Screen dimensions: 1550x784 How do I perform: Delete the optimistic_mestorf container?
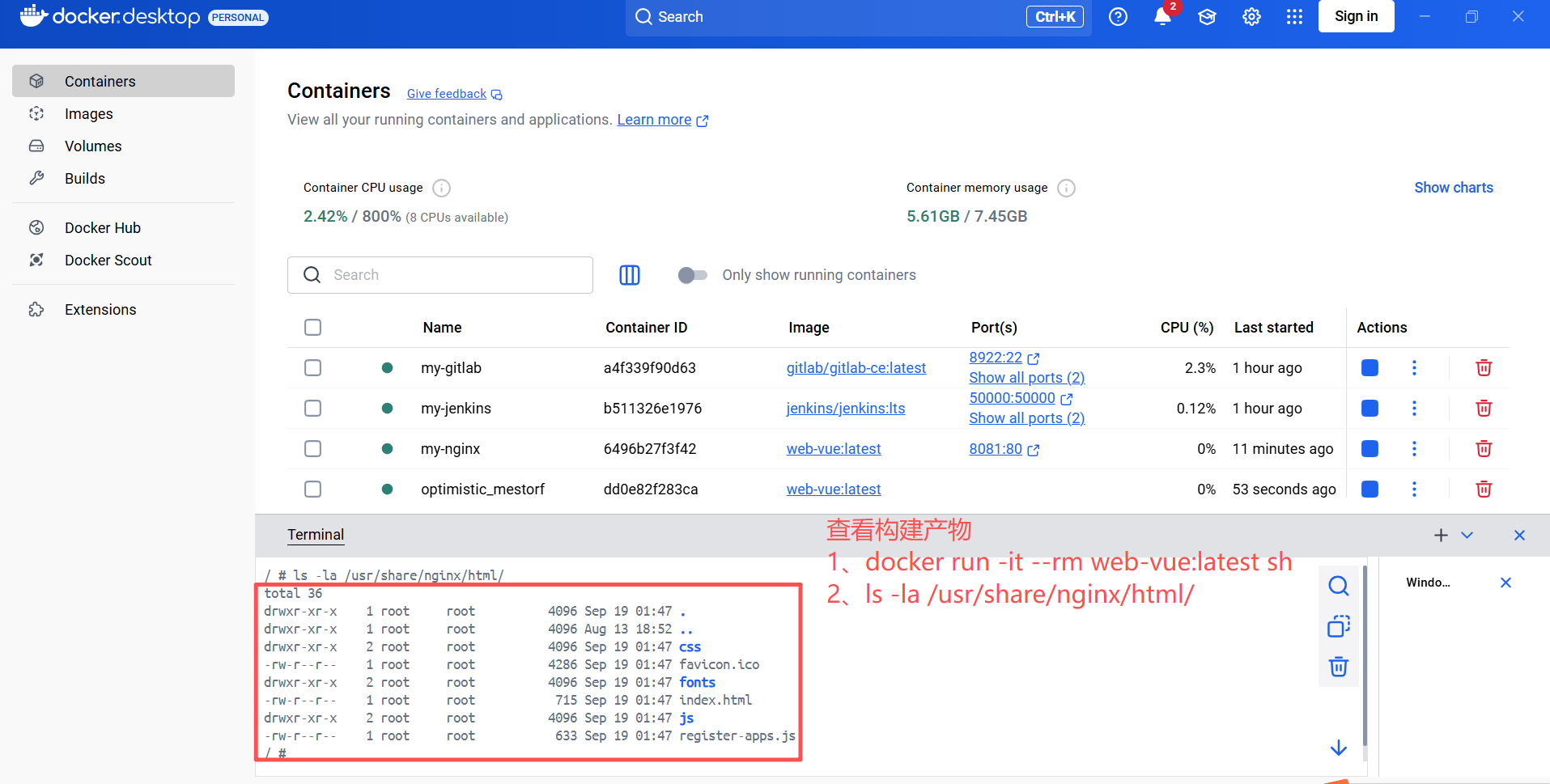pos(1484,489)
